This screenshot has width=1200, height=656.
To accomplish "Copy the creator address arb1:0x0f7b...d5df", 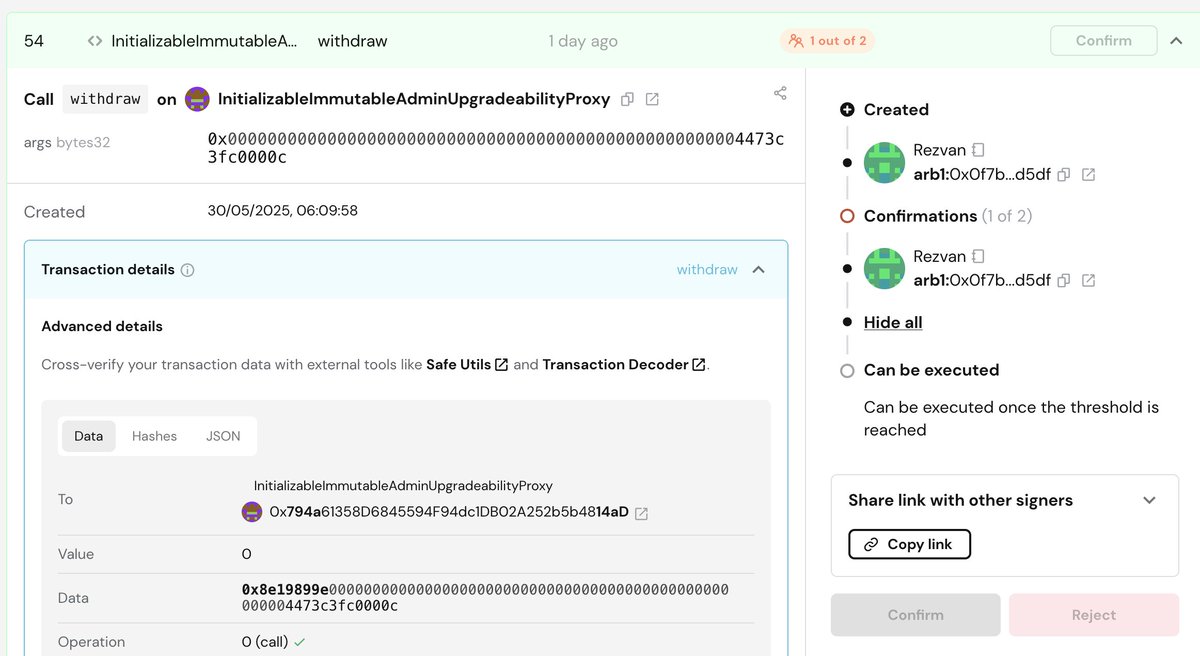I will coord(1064,174).
